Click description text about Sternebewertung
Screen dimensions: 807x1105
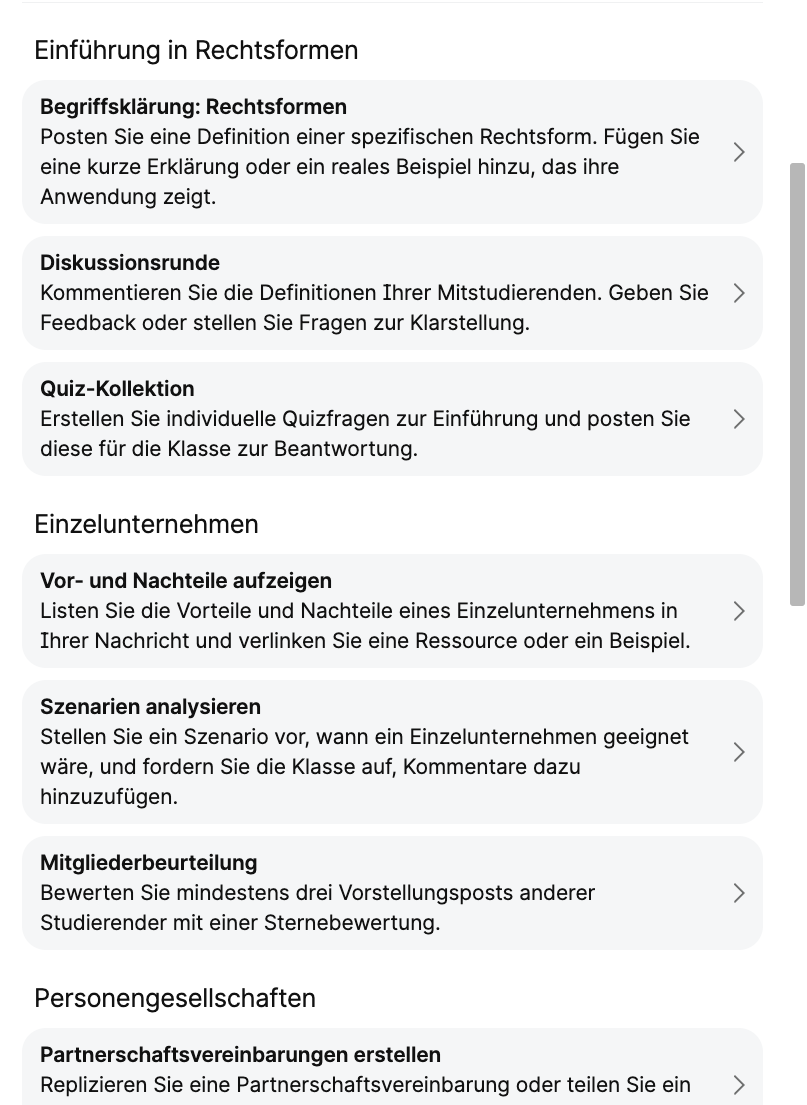coord(240,922)
